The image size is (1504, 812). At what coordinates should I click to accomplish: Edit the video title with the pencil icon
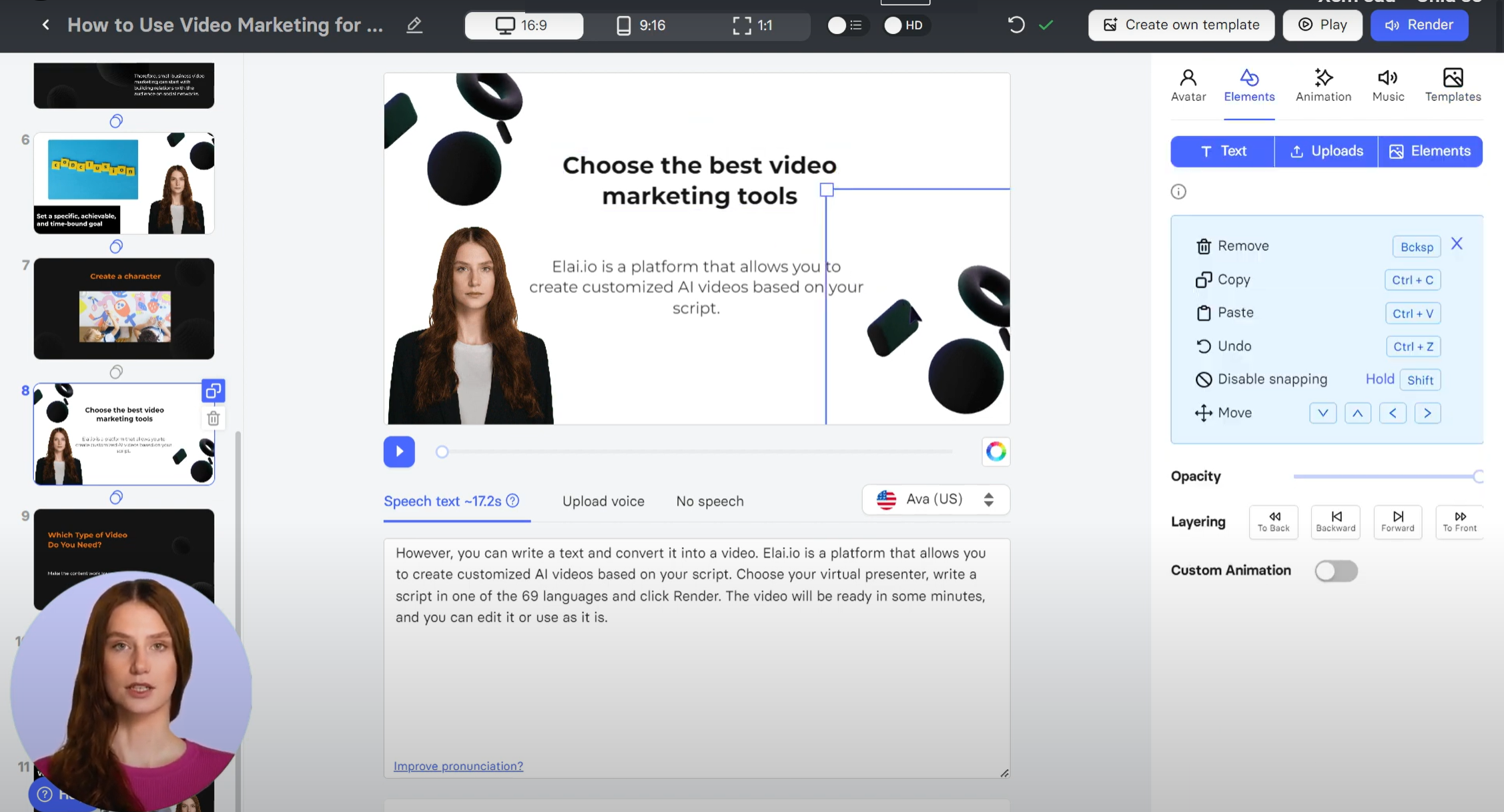point(414,25)
